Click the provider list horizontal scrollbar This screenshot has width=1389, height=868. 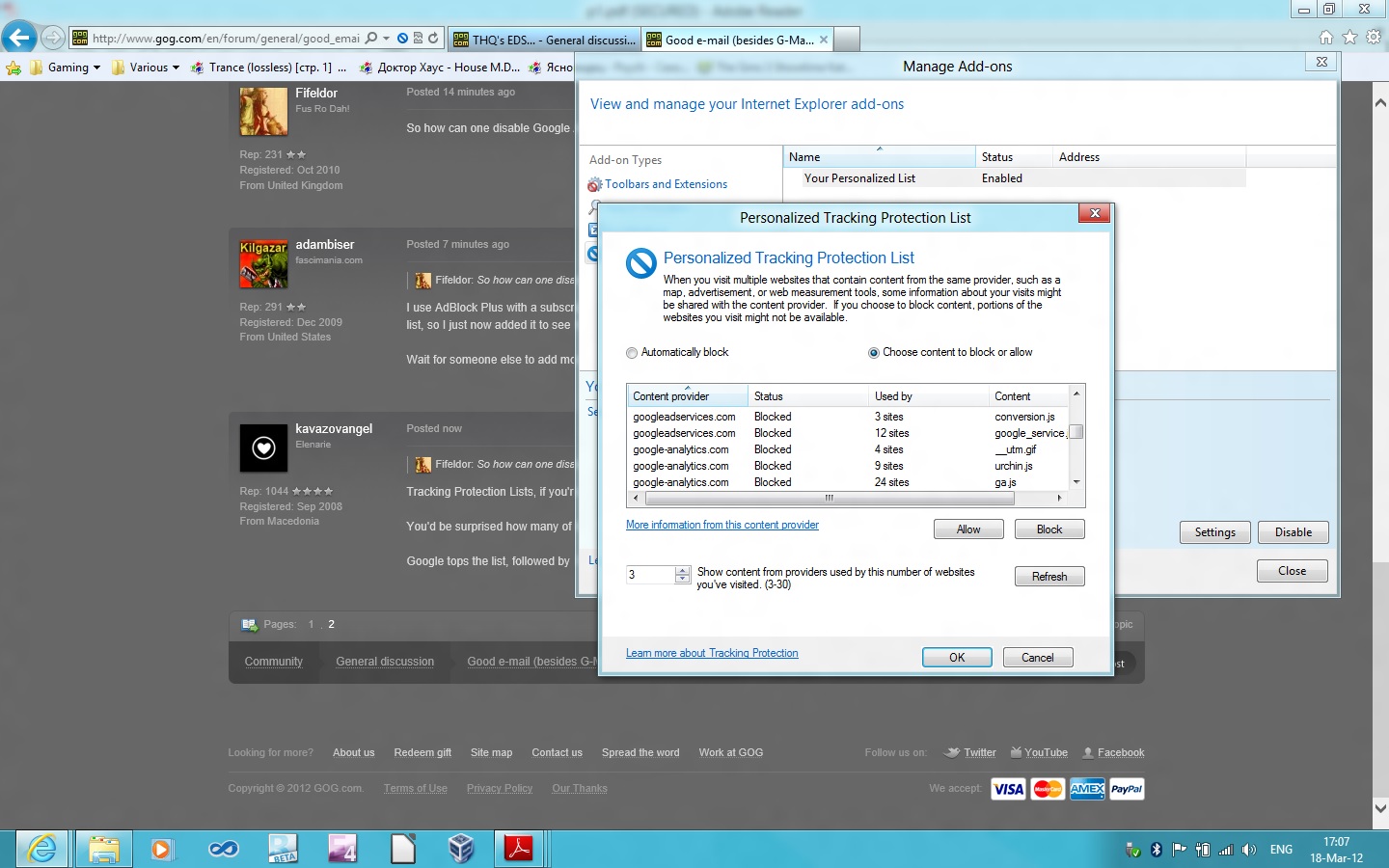(828, 499)
